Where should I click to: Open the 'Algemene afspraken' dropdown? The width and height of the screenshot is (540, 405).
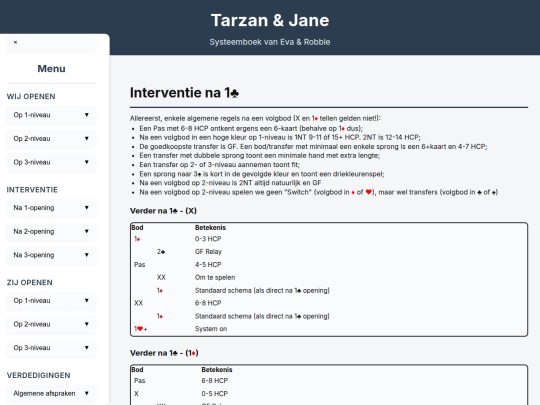(x=51, y=393)
